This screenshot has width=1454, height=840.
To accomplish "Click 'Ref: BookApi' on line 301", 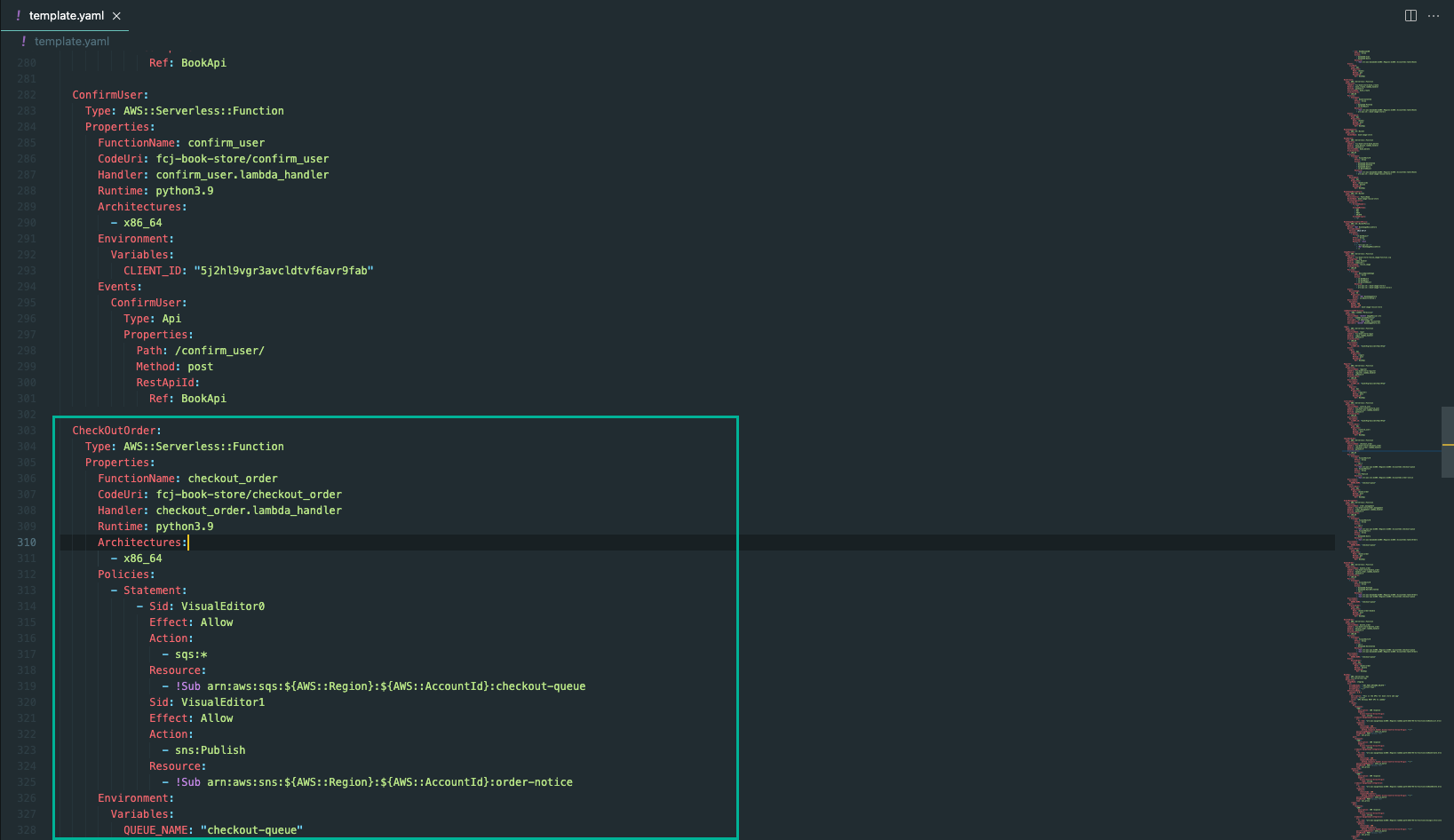I will click(x=187, y=399).
